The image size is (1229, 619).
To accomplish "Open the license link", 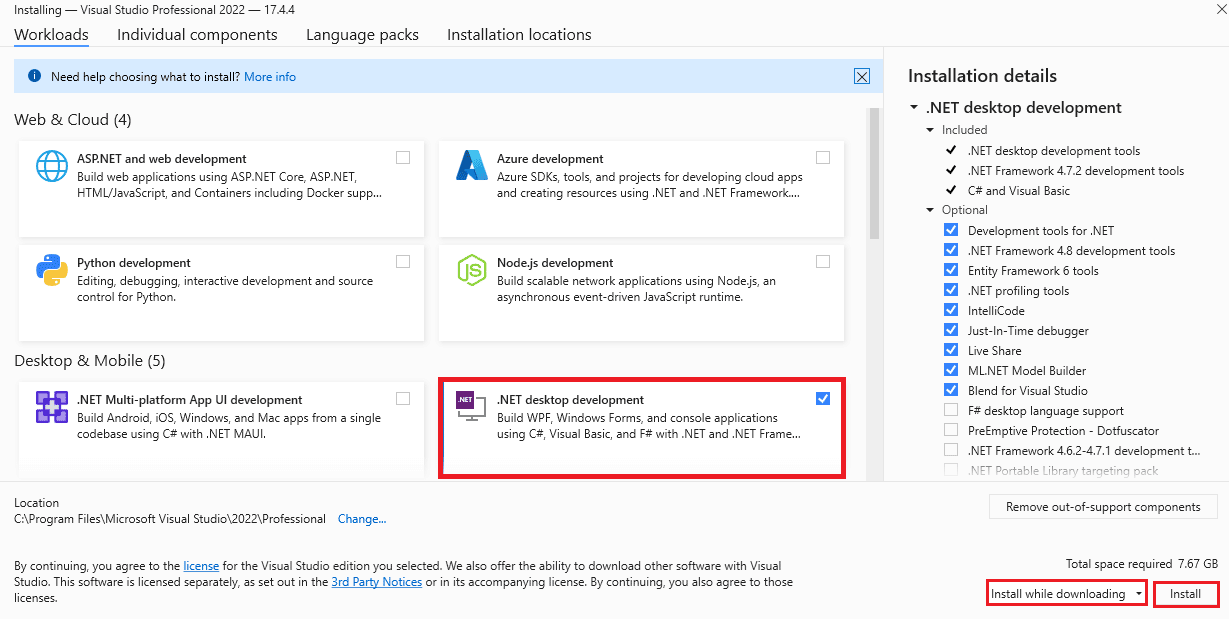I will pos(201,566).
